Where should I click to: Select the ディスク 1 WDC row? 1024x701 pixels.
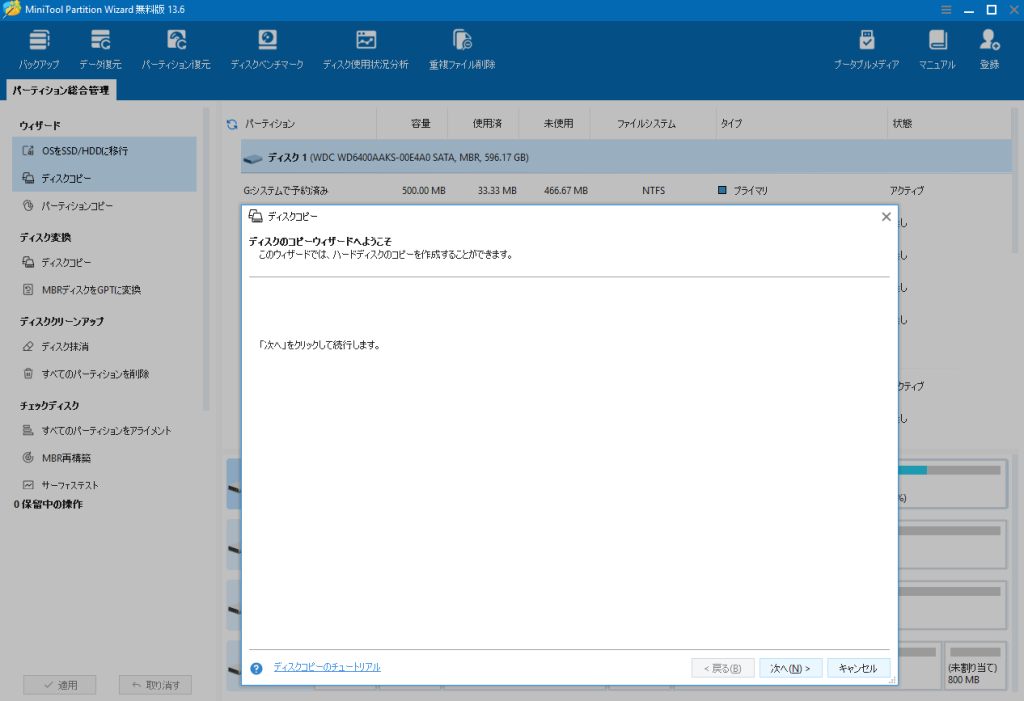[x=626, y=157]
